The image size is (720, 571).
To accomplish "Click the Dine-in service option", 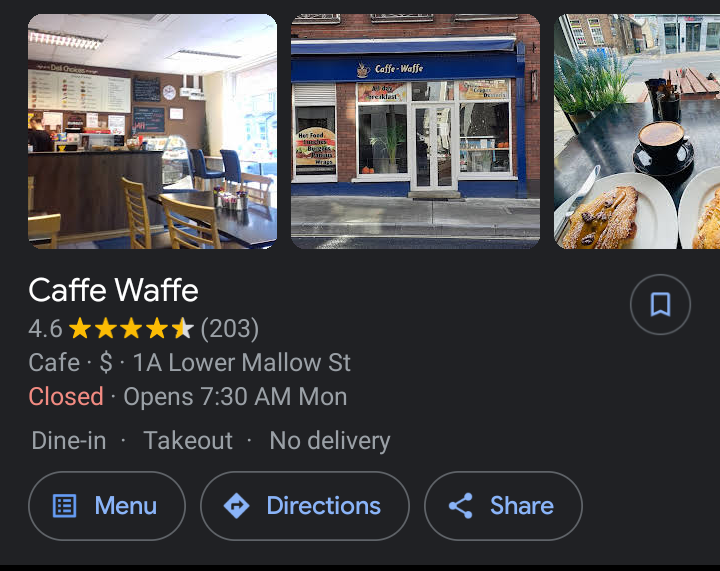I will pyautogui.click(x=69, y=441).
